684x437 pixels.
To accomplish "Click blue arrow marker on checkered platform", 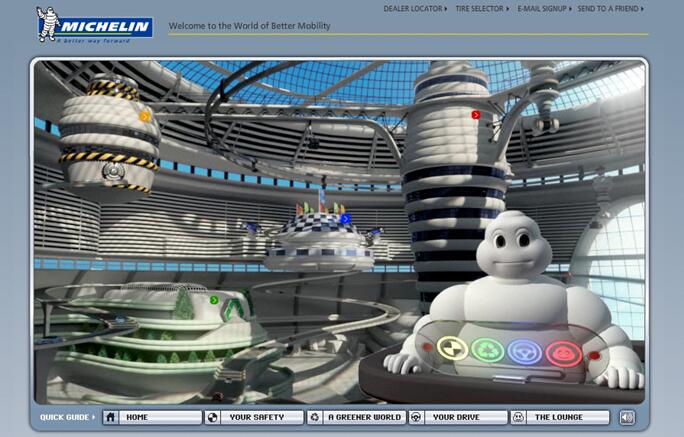I will 345,218.
